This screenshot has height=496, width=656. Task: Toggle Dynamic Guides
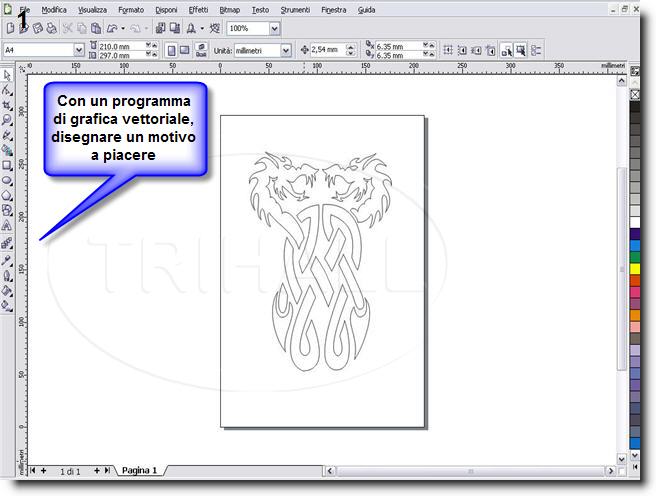(x=491, y=51)
